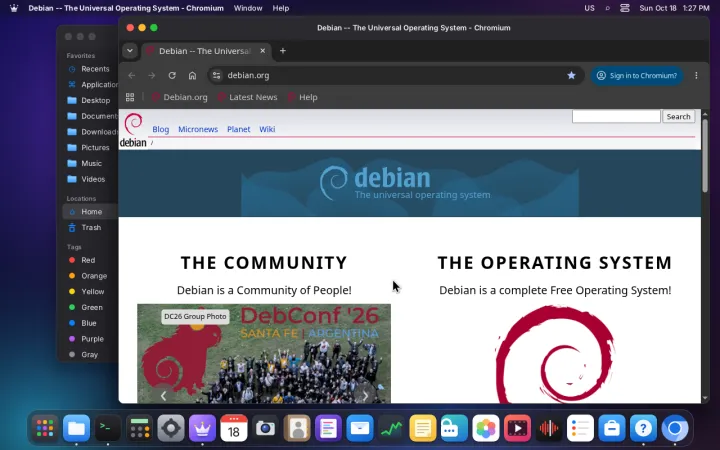Click the DC26 Group Photo label
Viewport: 720px width, 450px height.
[x=195, y=316]
